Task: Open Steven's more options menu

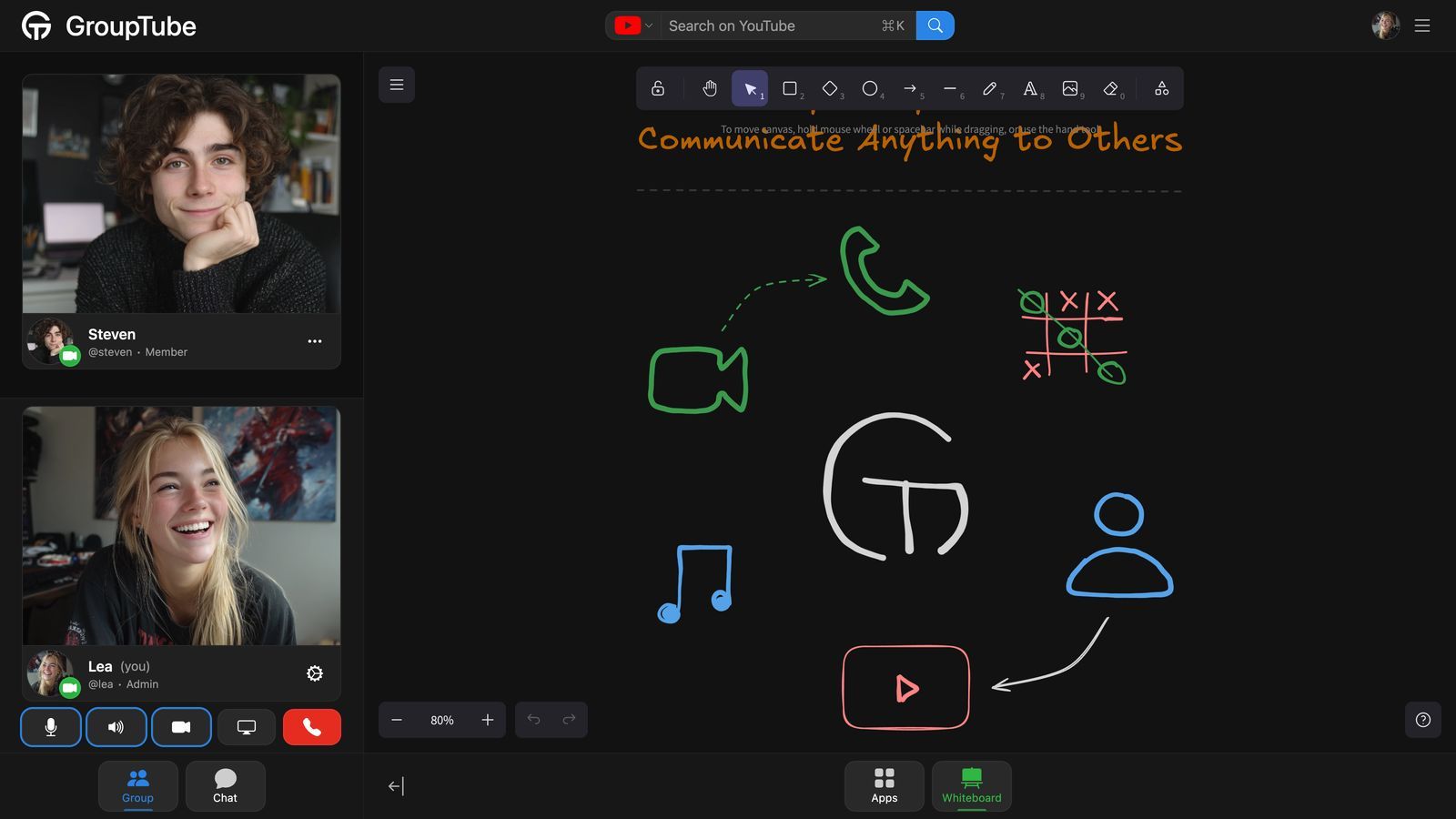Action: [315, 341]
